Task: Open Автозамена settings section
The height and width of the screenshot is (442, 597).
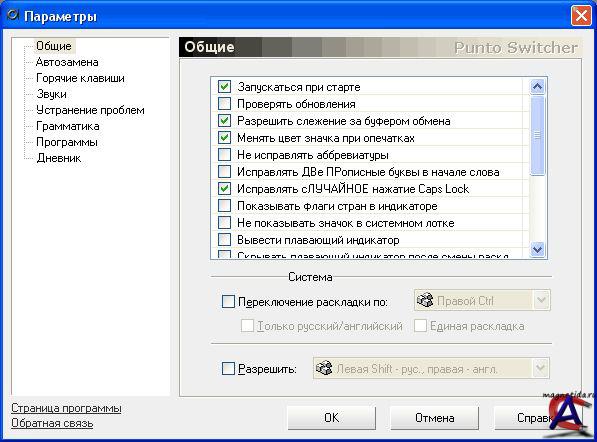Action: pos(67,62)
